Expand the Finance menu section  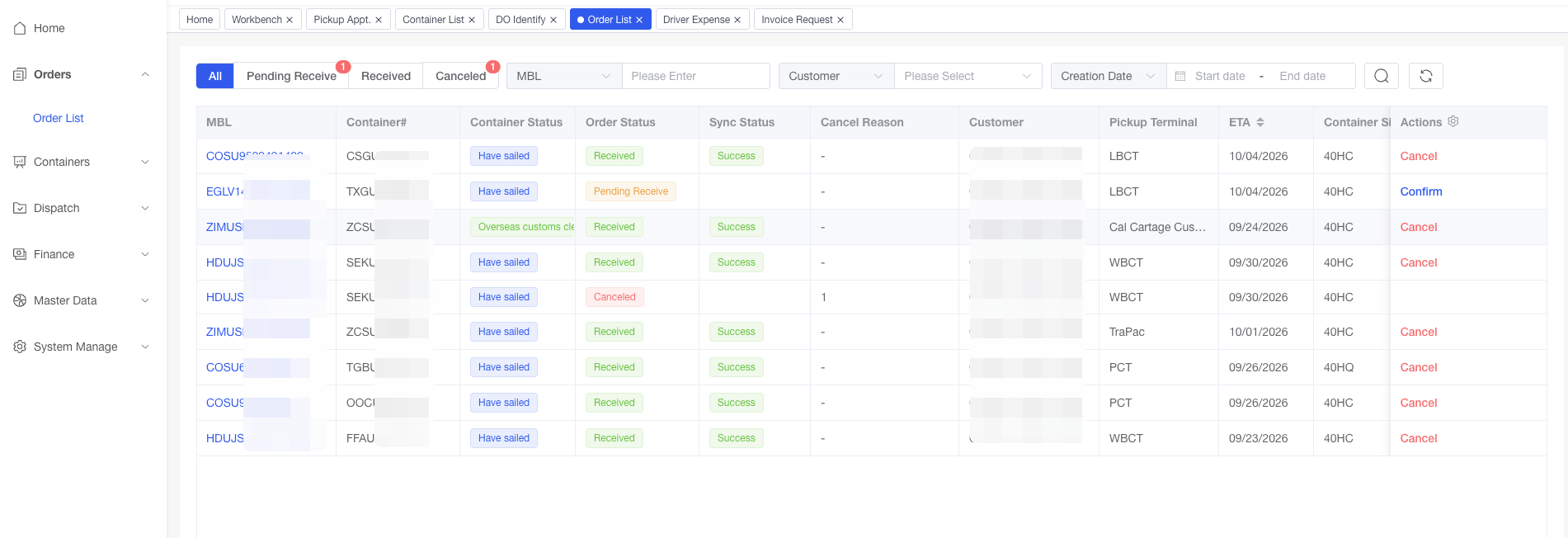(145, 254)
